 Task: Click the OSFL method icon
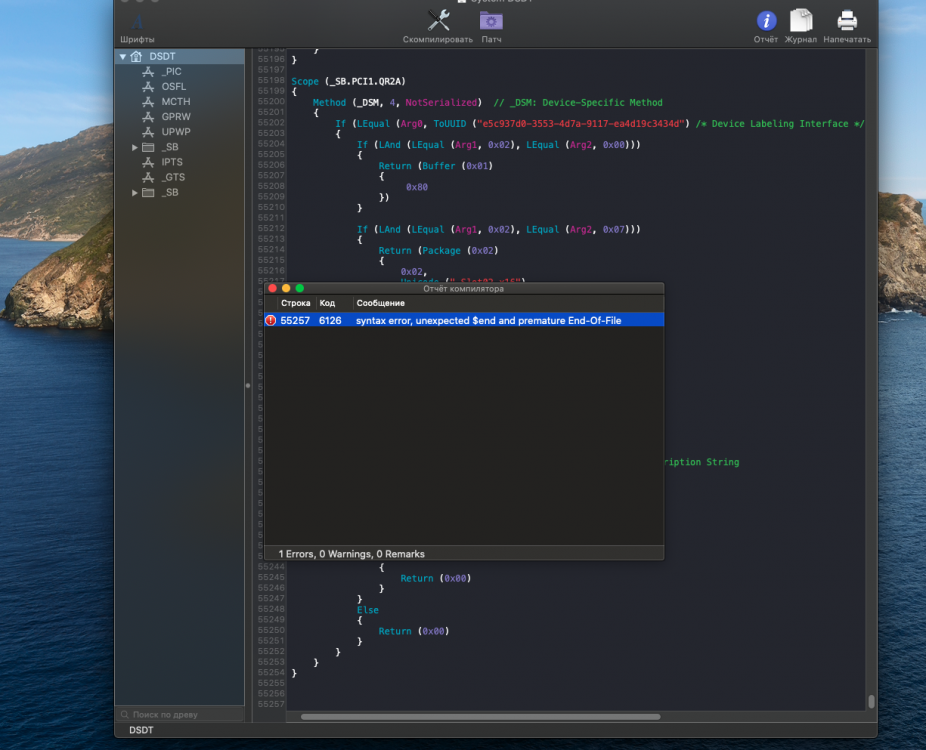[148, 87]
